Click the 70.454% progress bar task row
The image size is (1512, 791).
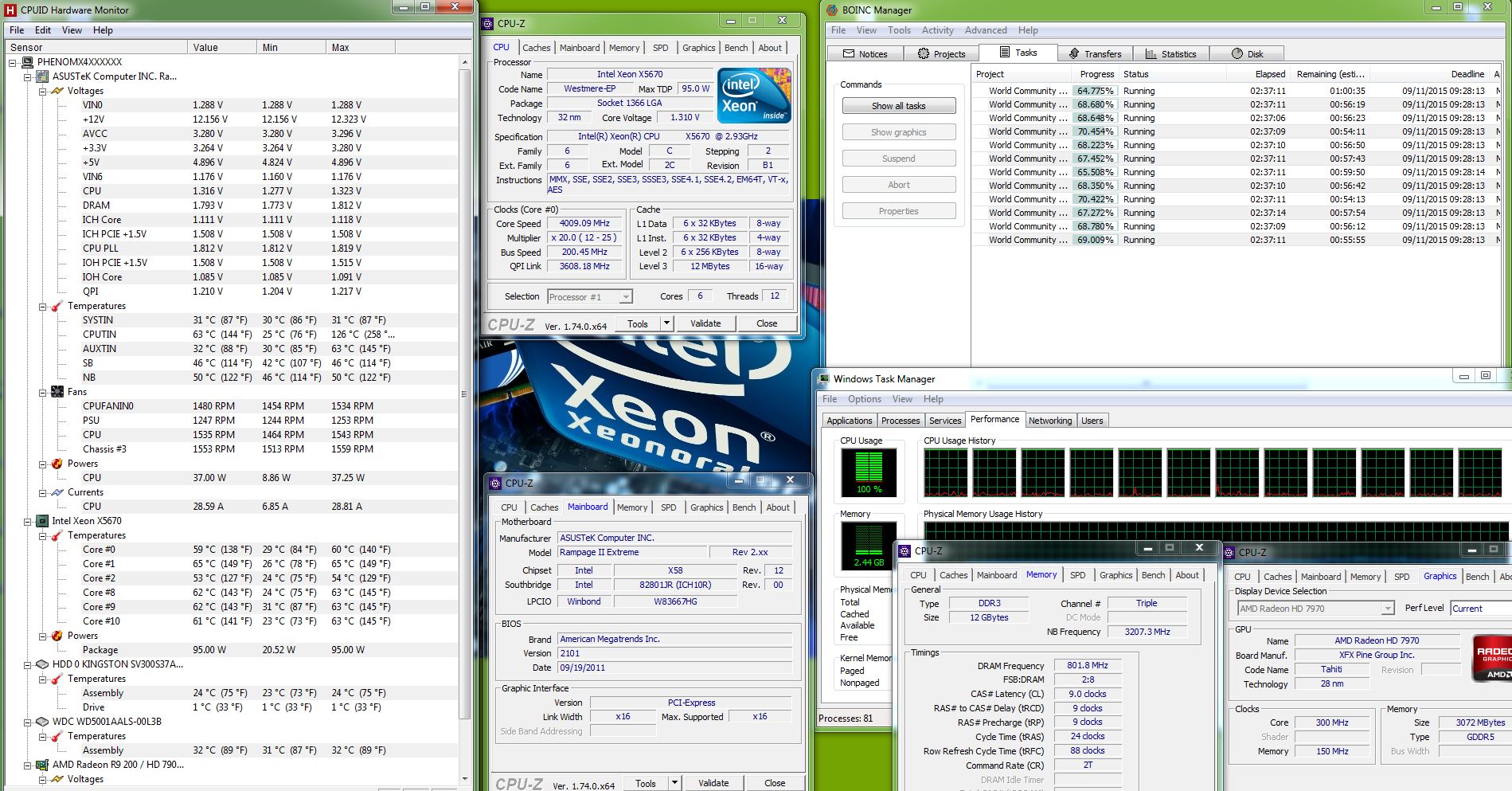point(1236,131)
